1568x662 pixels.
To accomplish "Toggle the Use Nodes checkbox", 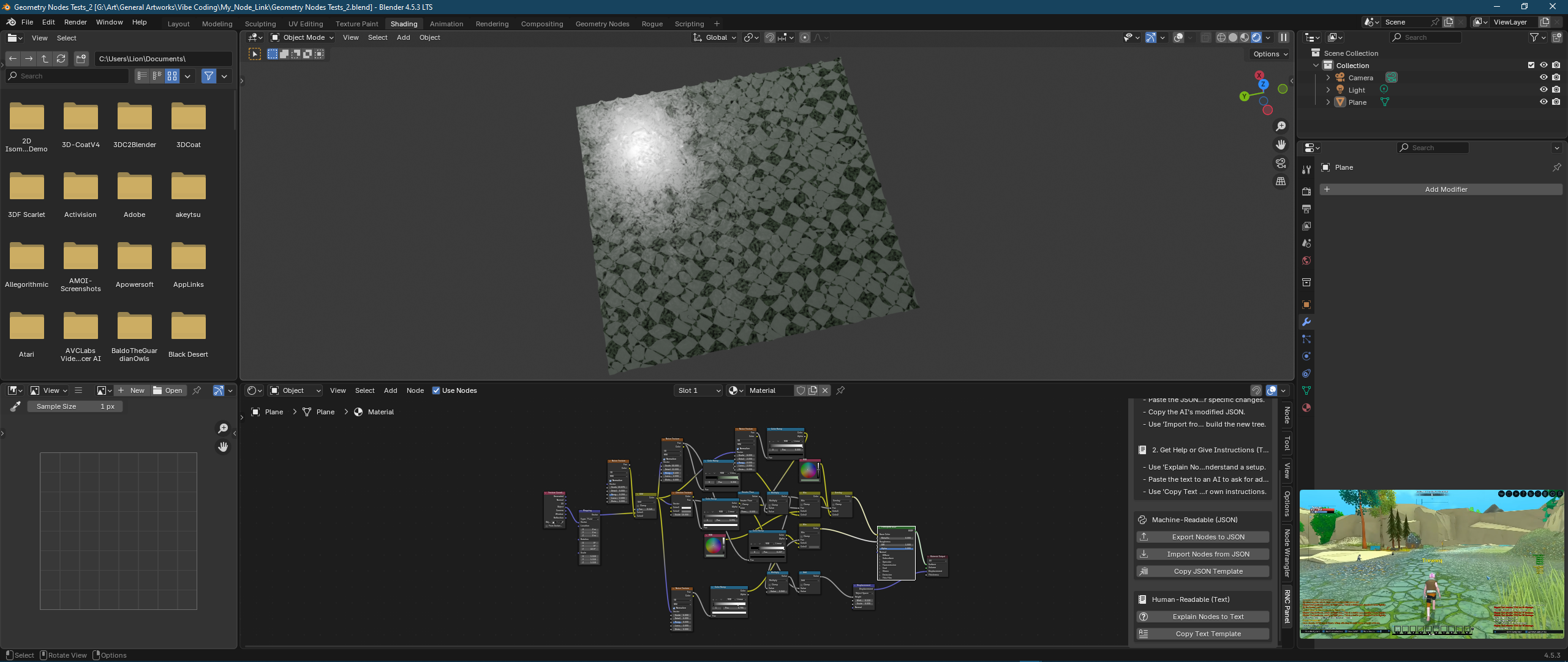I will [x=436, y=390].
